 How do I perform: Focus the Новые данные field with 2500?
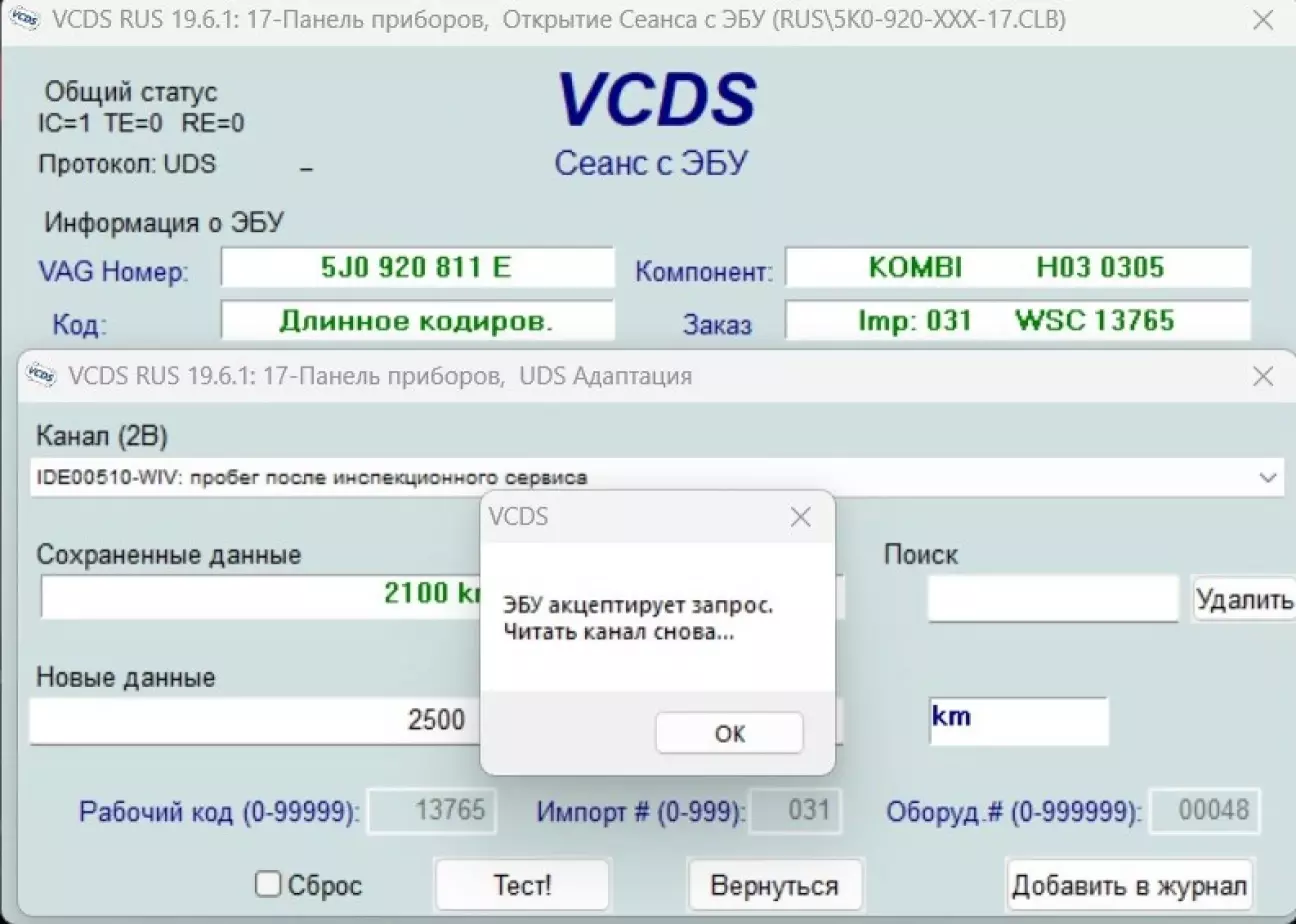255,720
